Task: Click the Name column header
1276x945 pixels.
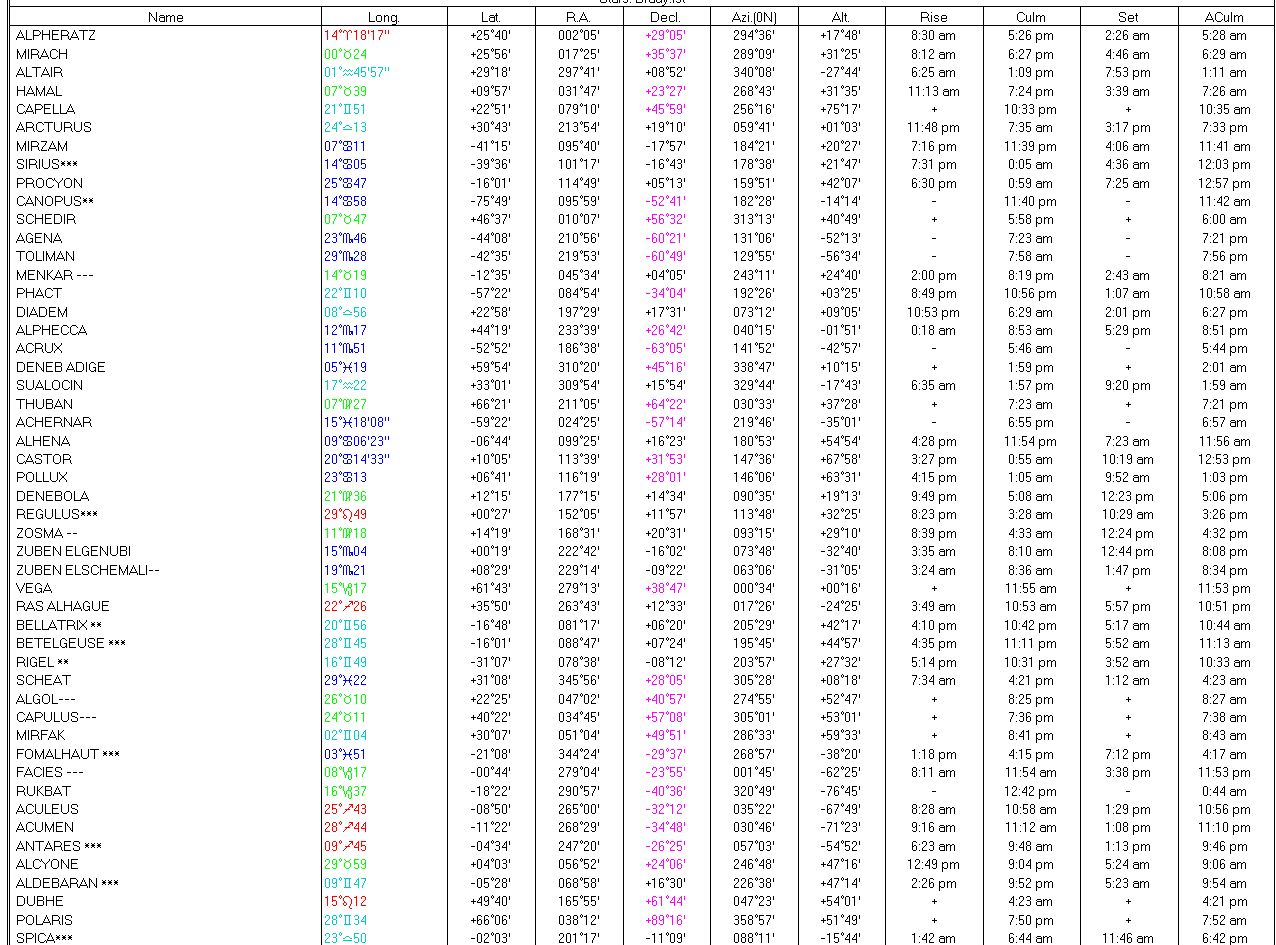Action: click(x=165, y=17)
